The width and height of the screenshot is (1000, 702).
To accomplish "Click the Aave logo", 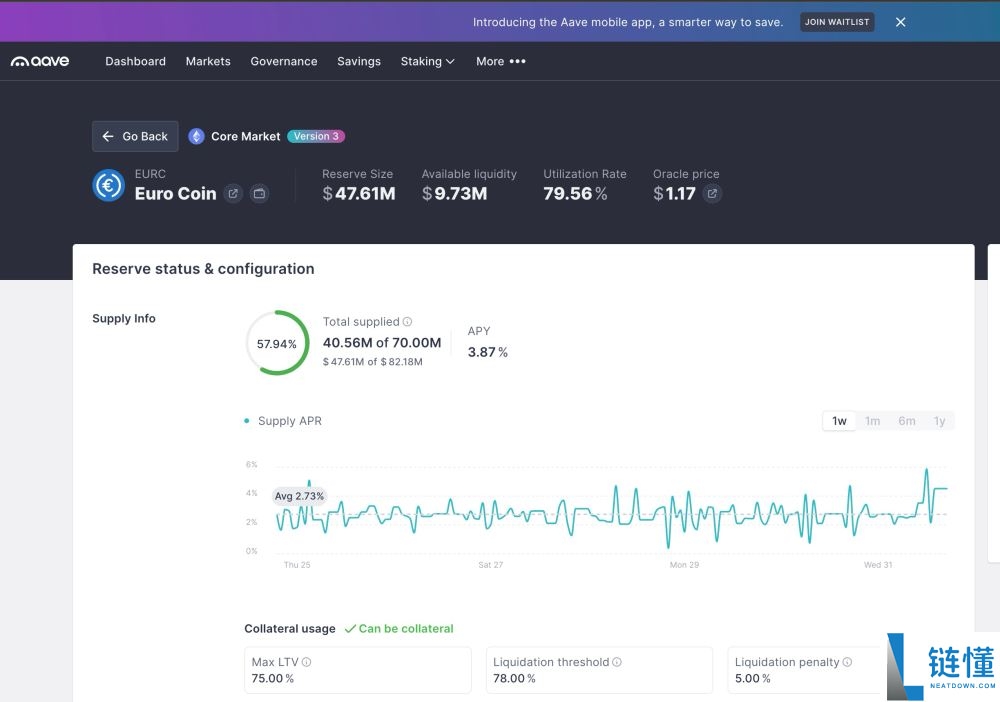I will click(x=40, y=61).
